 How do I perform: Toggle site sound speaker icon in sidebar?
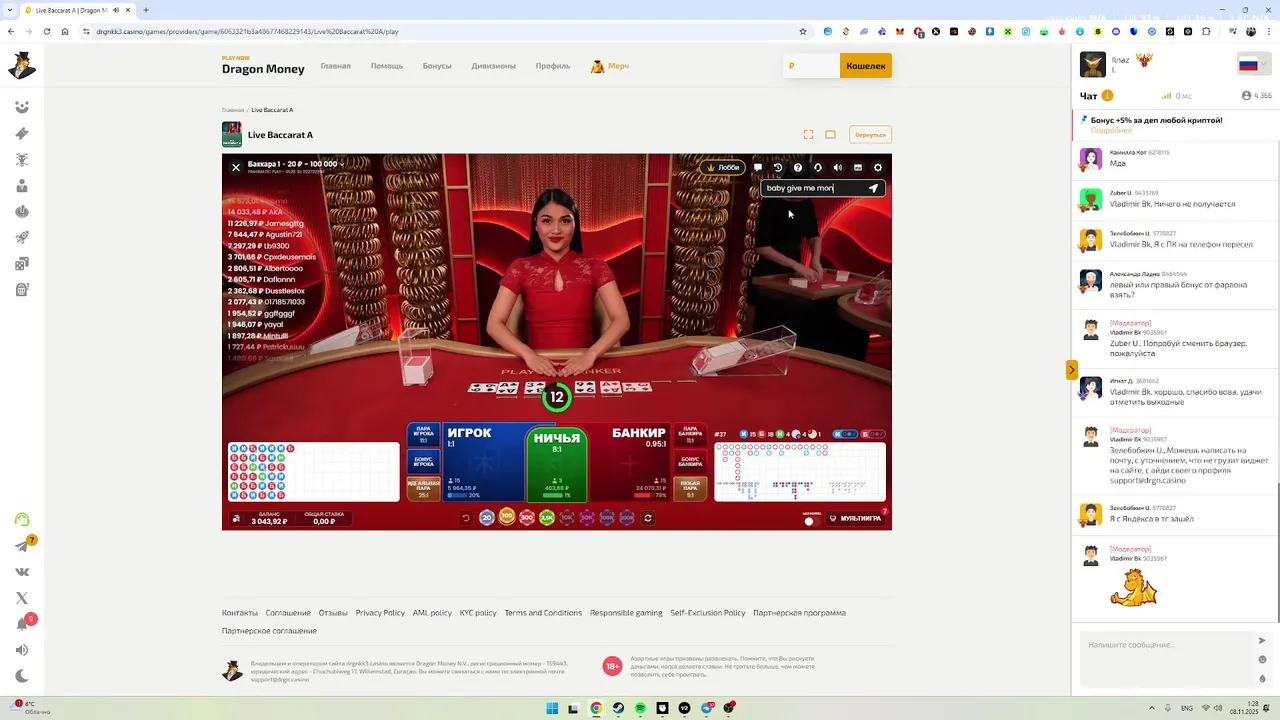point(22,650)
